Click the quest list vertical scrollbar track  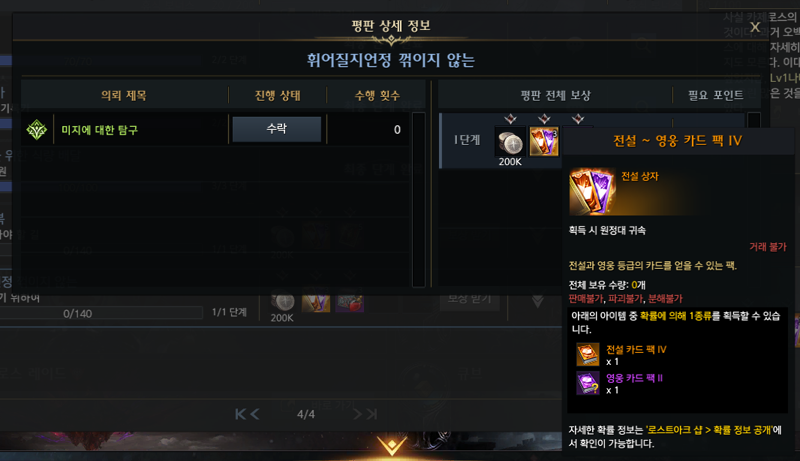pos(418,199)
